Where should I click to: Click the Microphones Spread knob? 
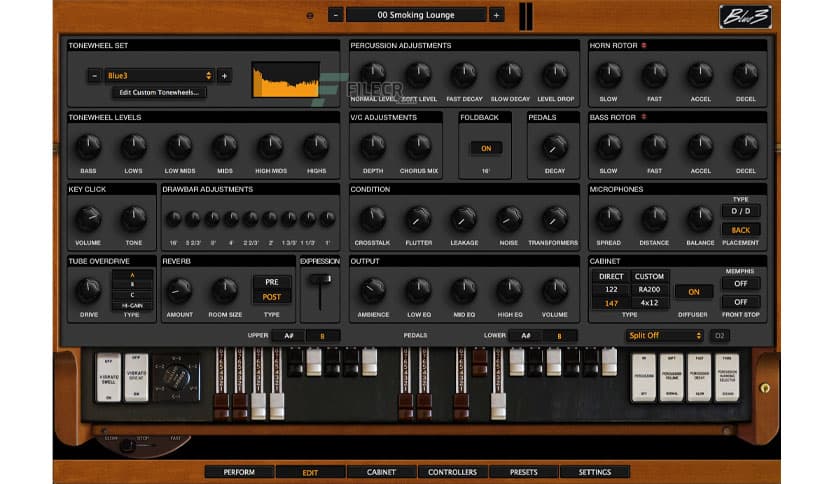[x=608, y=219]
